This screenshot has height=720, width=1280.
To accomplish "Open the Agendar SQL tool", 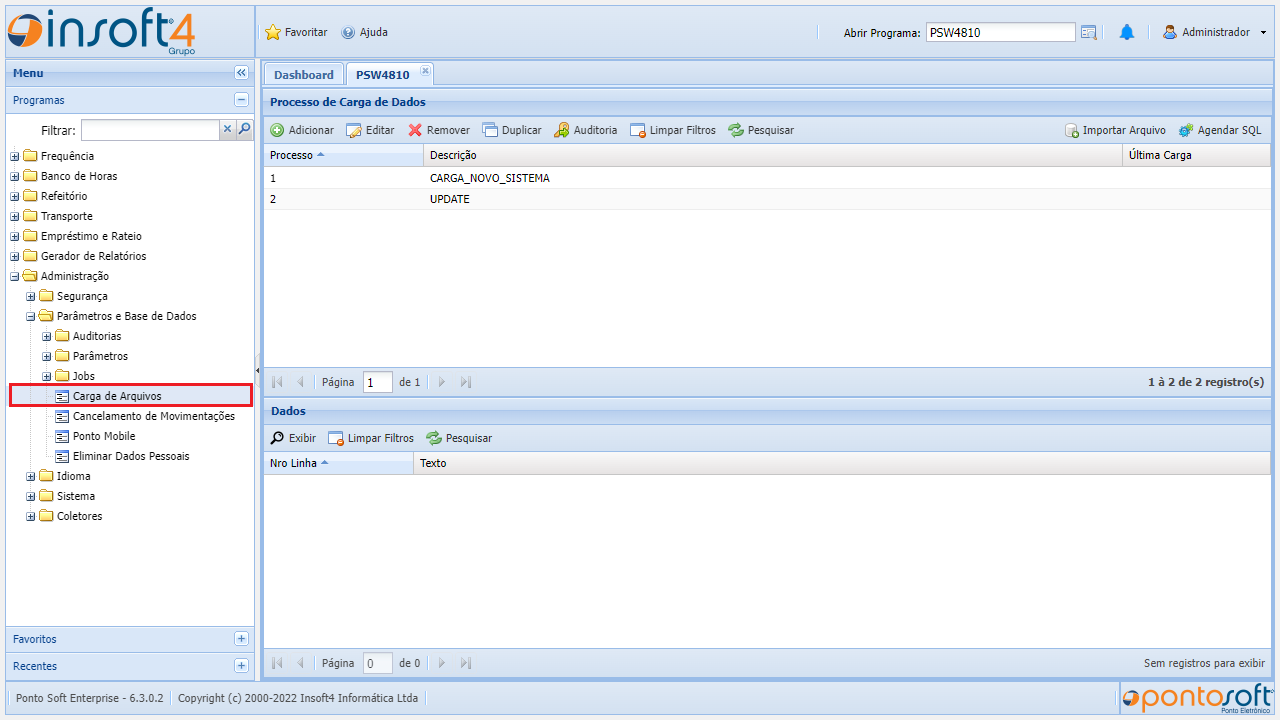I will click(1186, 130).
